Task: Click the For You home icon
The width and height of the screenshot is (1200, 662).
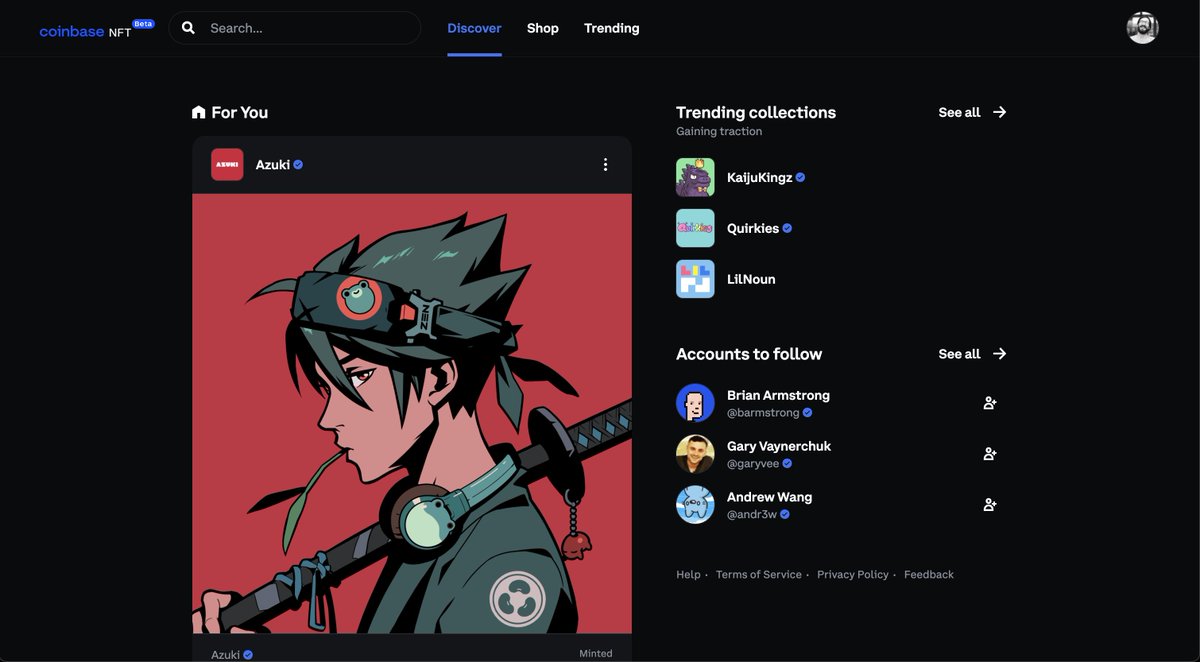Action: 198,112
